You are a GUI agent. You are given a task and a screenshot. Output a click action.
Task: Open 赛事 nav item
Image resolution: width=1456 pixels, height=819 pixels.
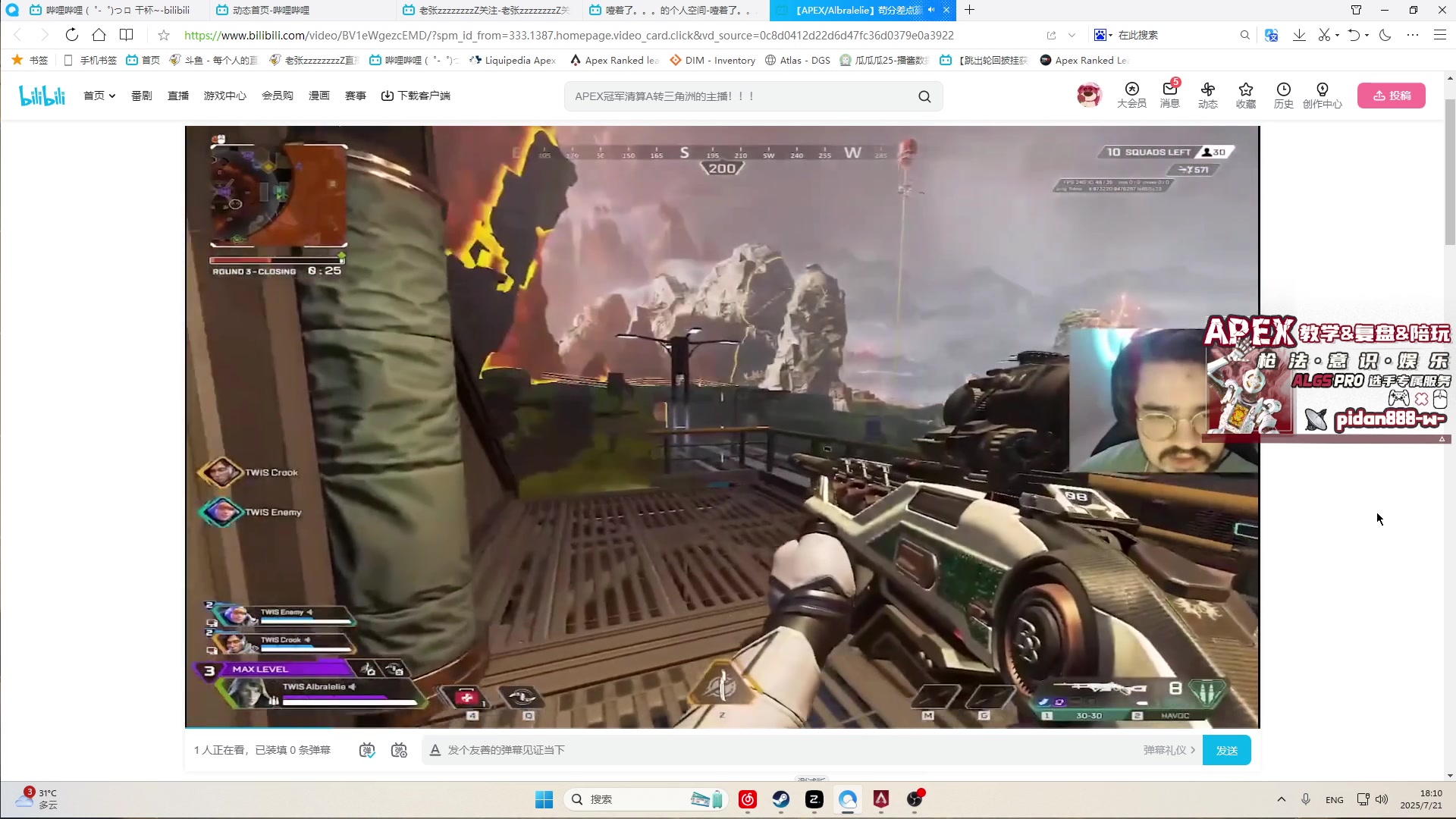[356, 96]
